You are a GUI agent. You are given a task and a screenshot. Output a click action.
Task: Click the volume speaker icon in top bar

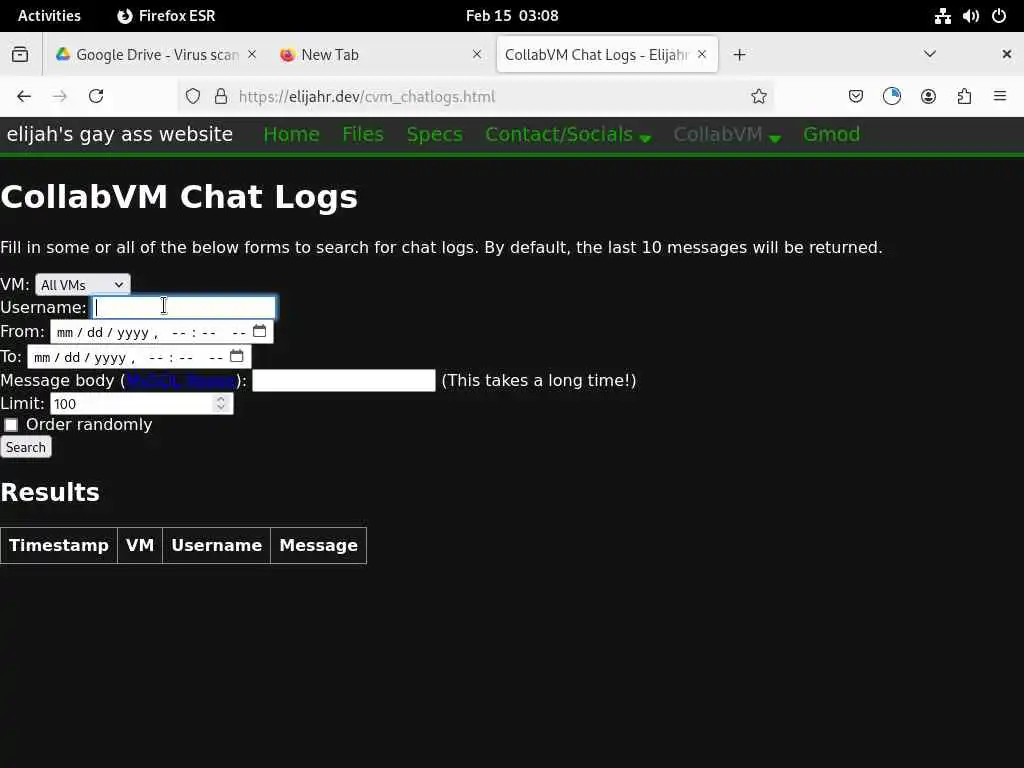(970, 16)
